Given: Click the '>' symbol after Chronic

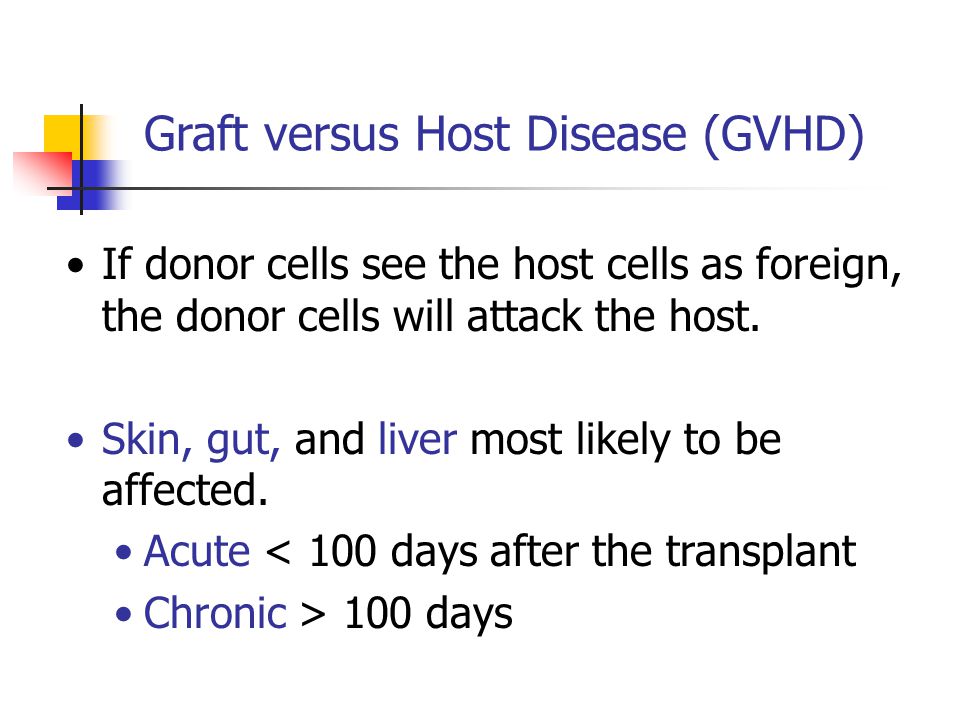Looking at the screenshot, I should click(x=313, y=614).
